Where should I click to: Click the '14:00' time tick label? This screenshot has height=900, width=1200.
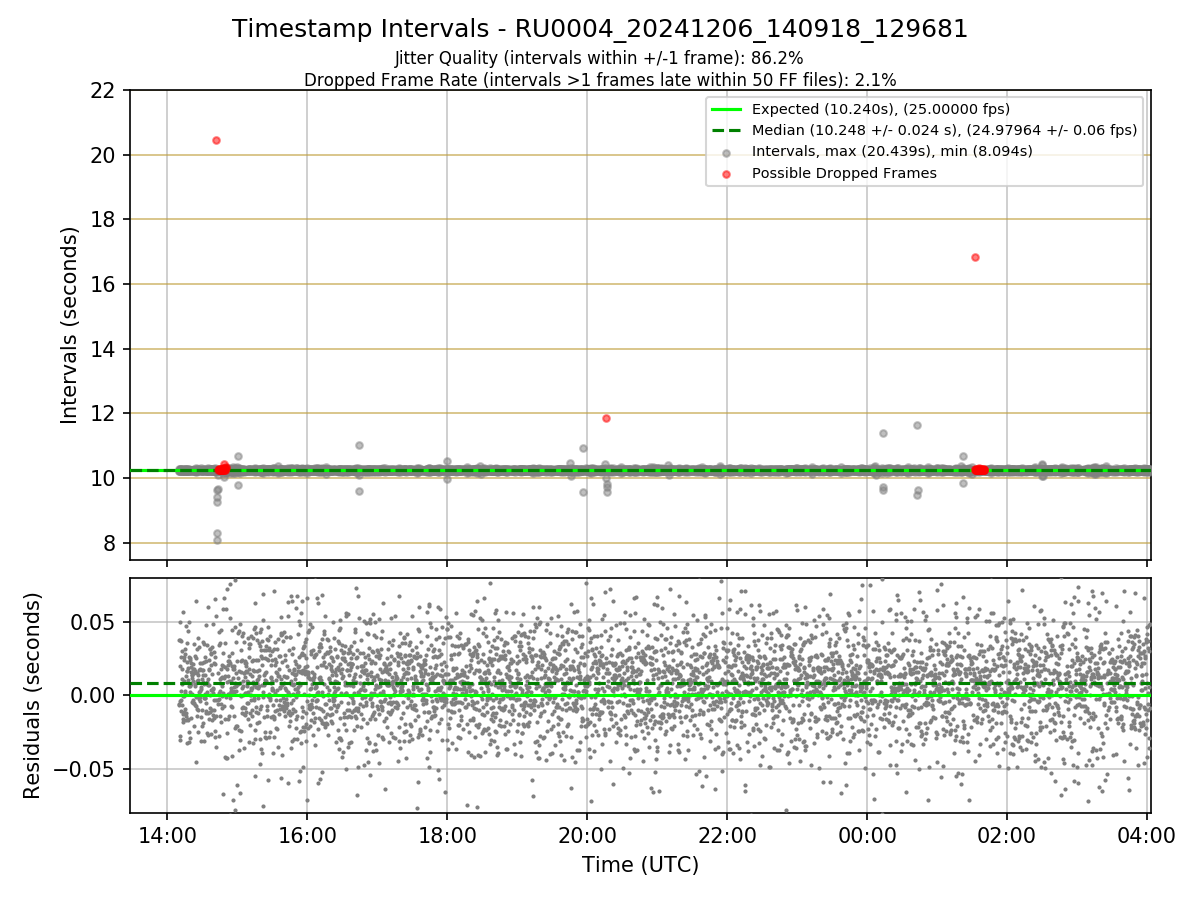(x=166, y=836)
